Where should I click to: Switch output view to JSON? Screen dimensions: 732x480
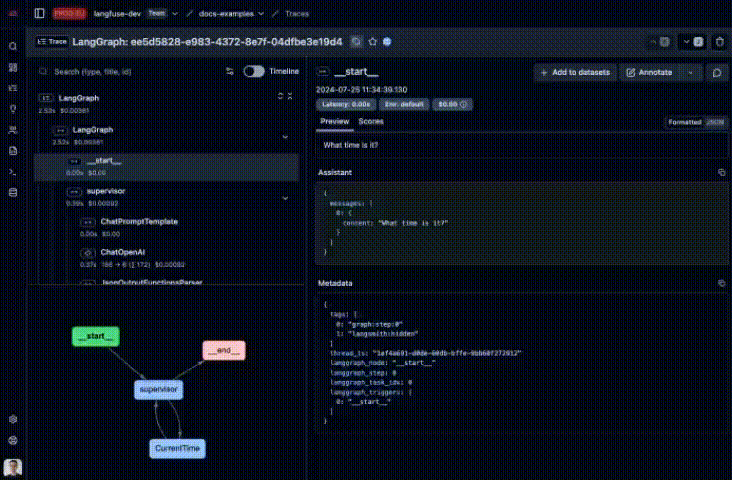click(715, 122)
